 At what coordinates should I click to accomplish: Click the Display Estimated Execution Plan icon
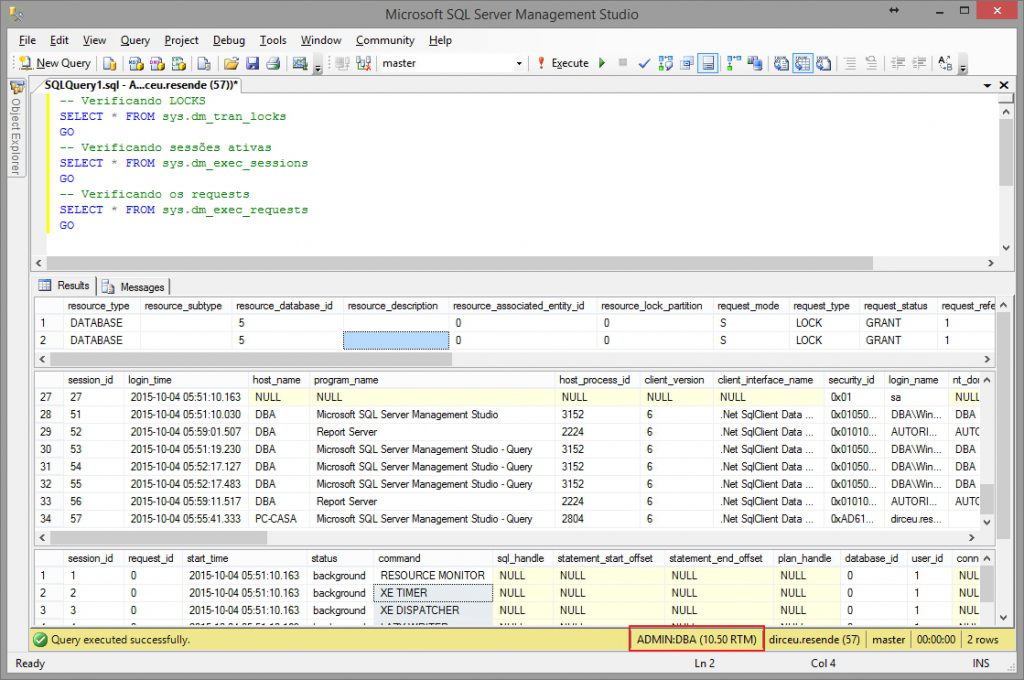tap(665, 63)
